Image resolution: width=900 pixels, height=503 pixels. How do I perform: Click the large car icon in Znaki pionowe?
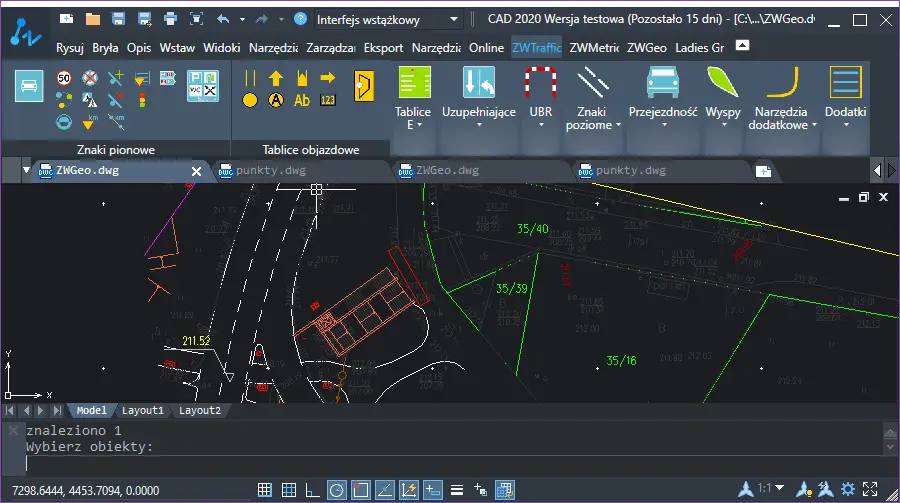[x=29, y=87]
